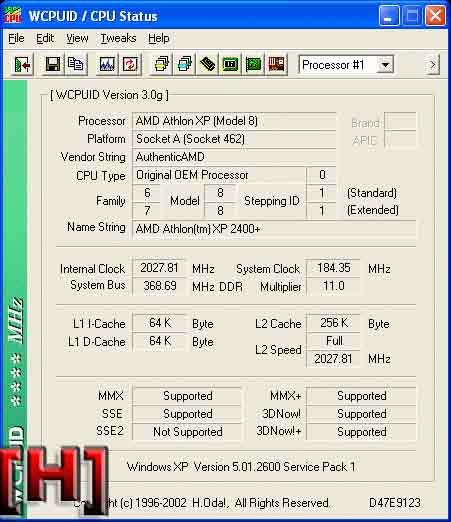Select the Processor #1 combo box
Image resolution: width=451 pixels, height=522 pixels.
click(x=346, y=65)
